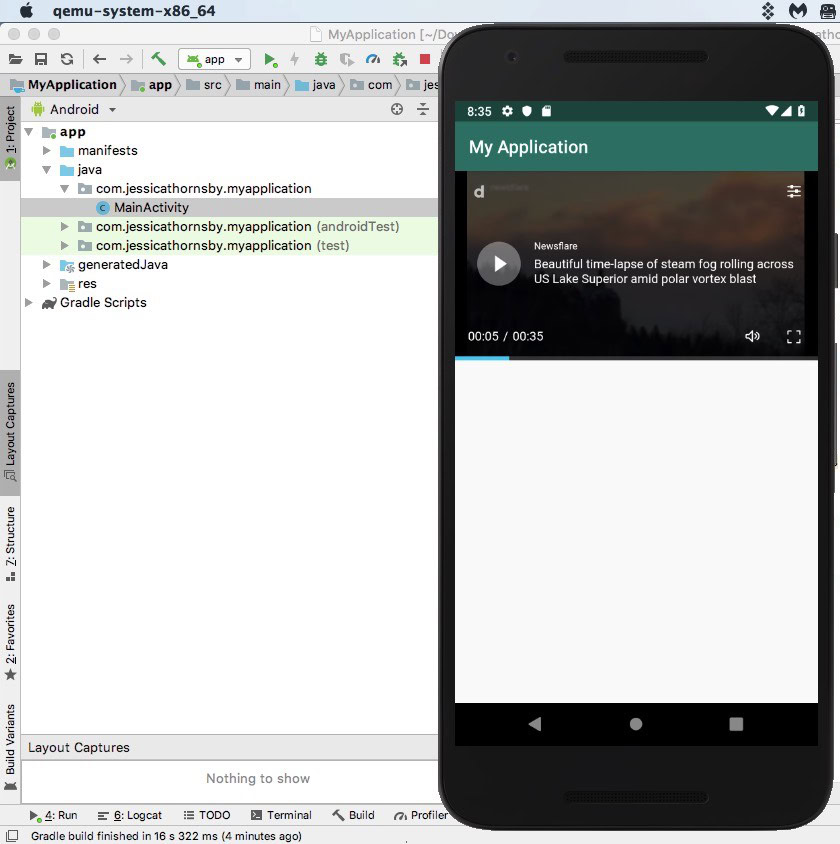Select MainActivity in the project tree

click(150, 208)
